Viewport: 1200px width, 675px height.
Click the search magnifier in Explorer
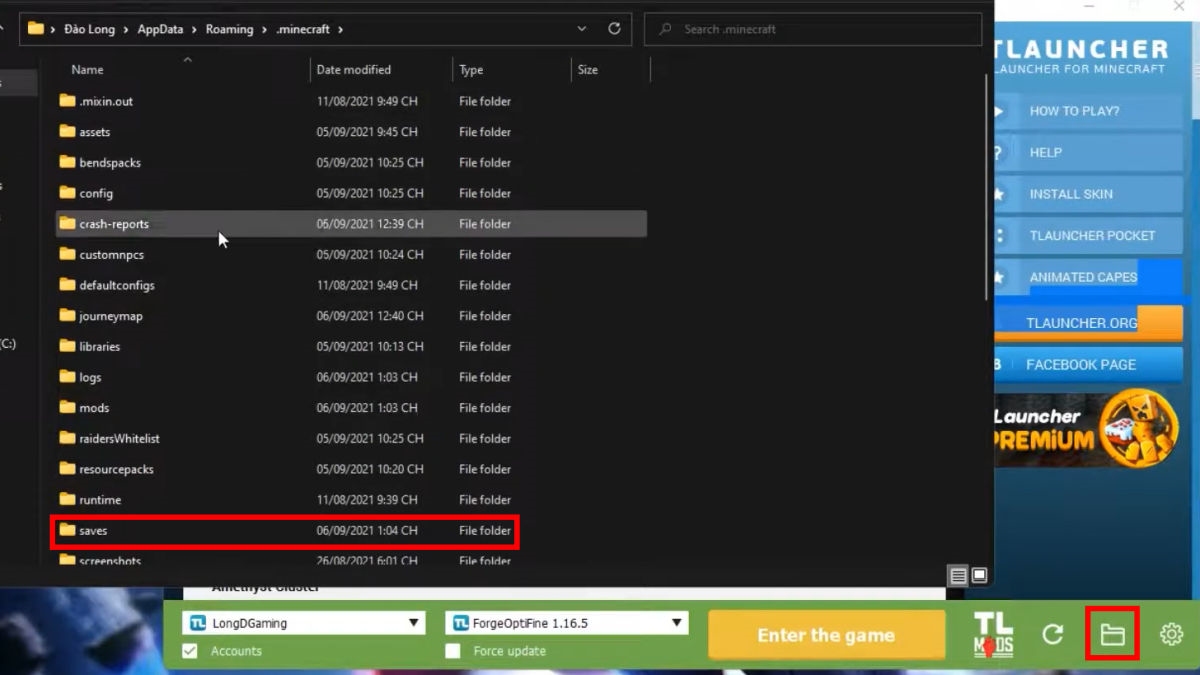[x=665, y=29]
